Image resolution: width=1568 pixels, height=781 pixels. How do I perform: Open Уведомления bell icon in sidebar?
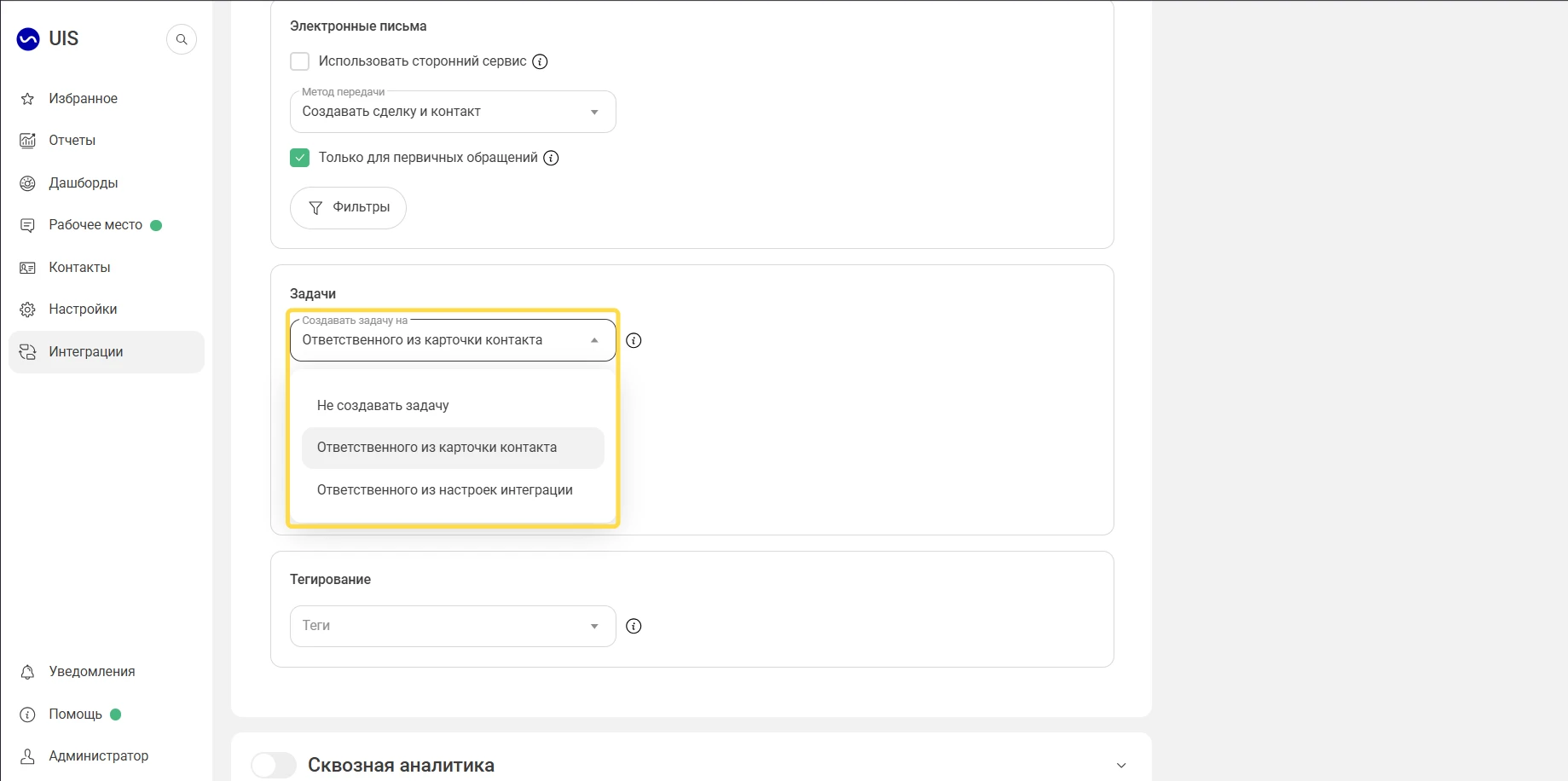click(27, 672)
